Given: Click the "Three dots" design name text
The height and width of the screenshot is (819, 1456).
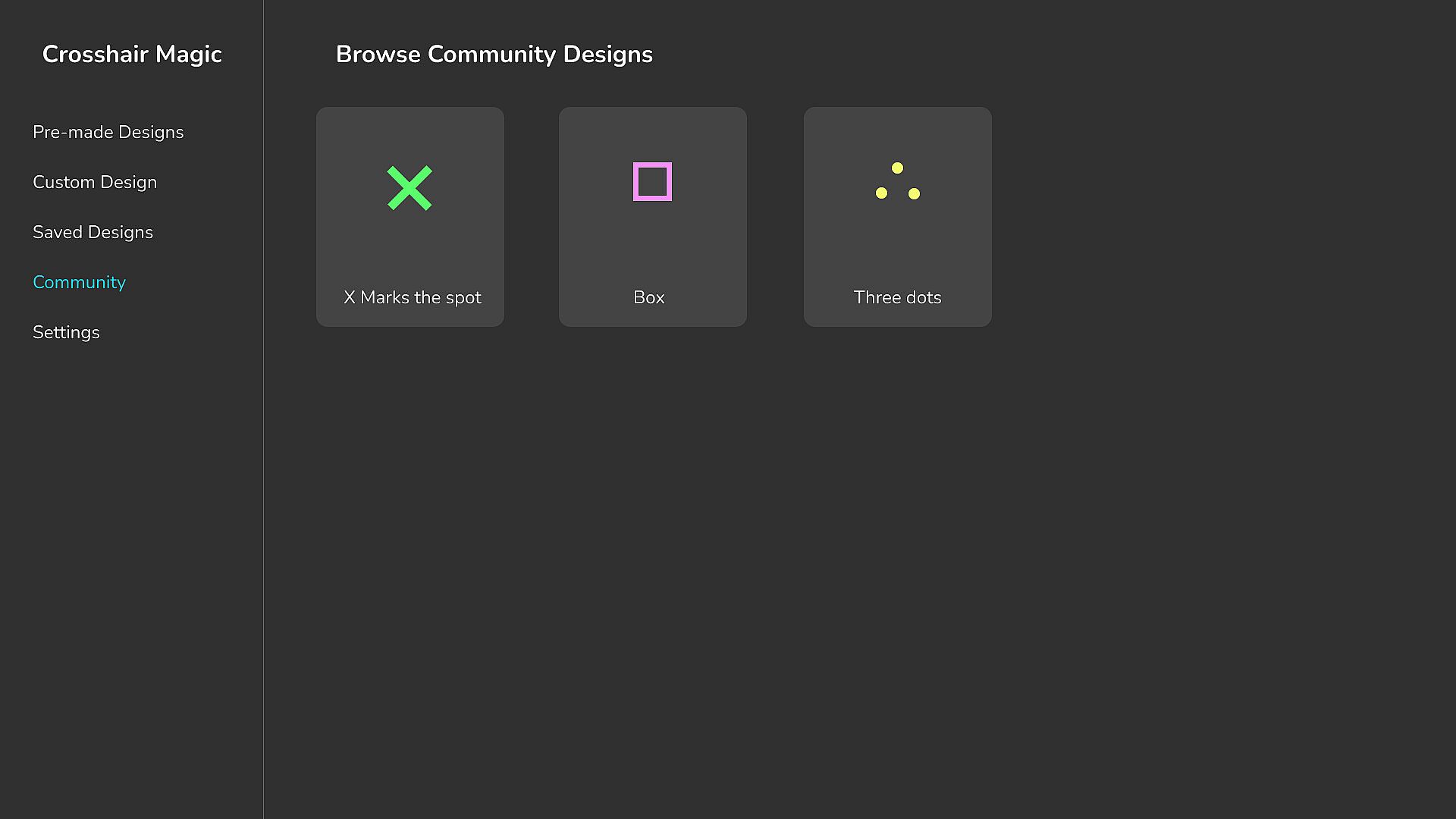Looking at the screenshot, I should [897, 297].
